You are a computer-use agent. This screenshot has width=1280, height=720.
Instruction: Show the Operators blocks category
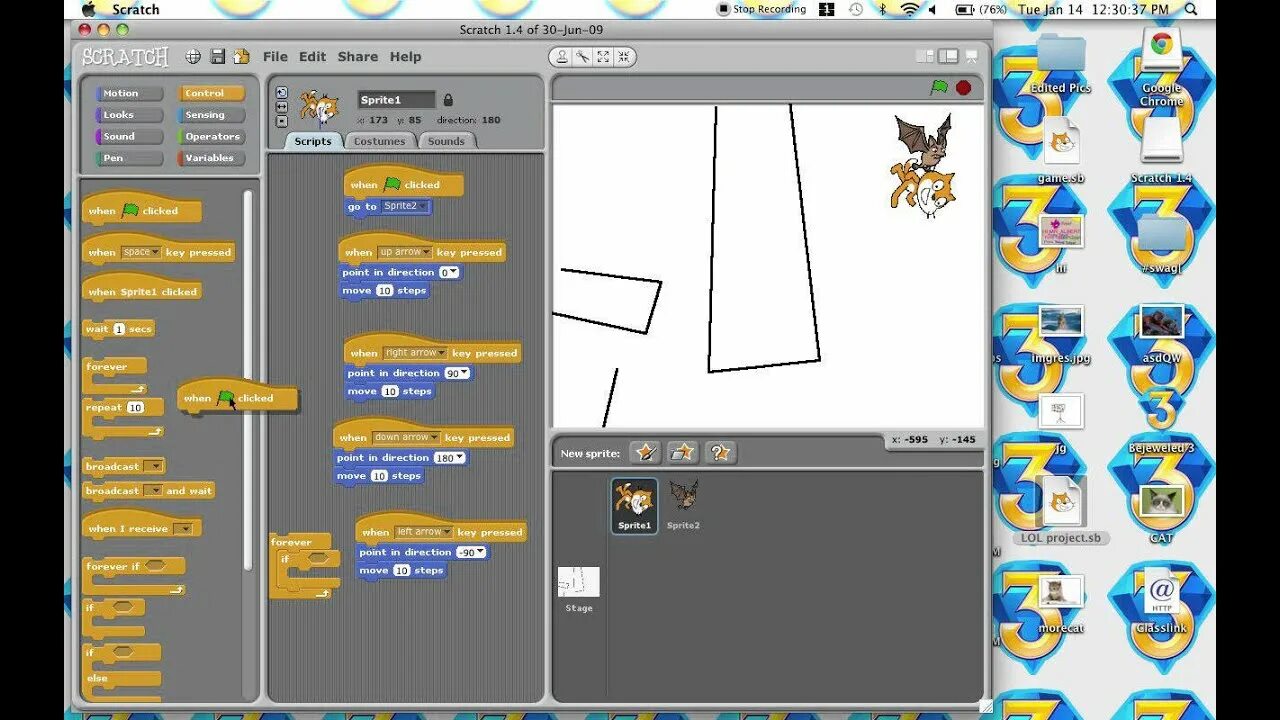(x=212, y=136)
